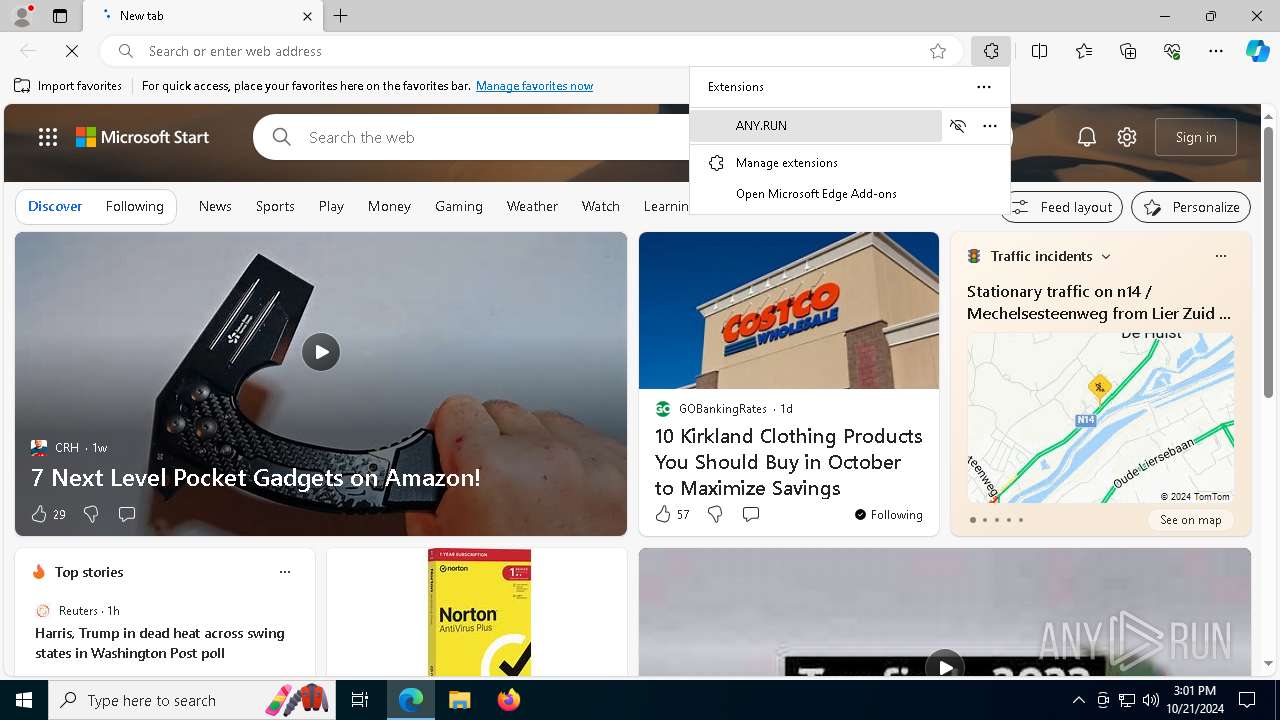Open the Sports category
This screenshot has height=720, width=1280.
click(275, 206)
